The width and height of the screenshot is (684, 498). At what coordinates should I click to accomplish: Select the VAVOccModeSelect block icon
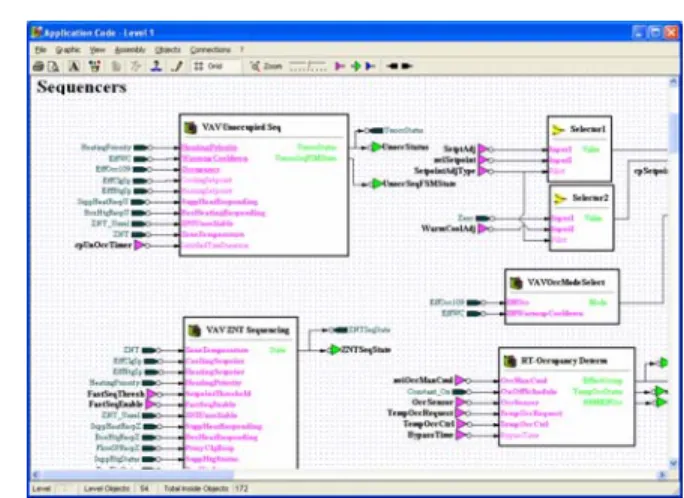(x=516, y=283)
